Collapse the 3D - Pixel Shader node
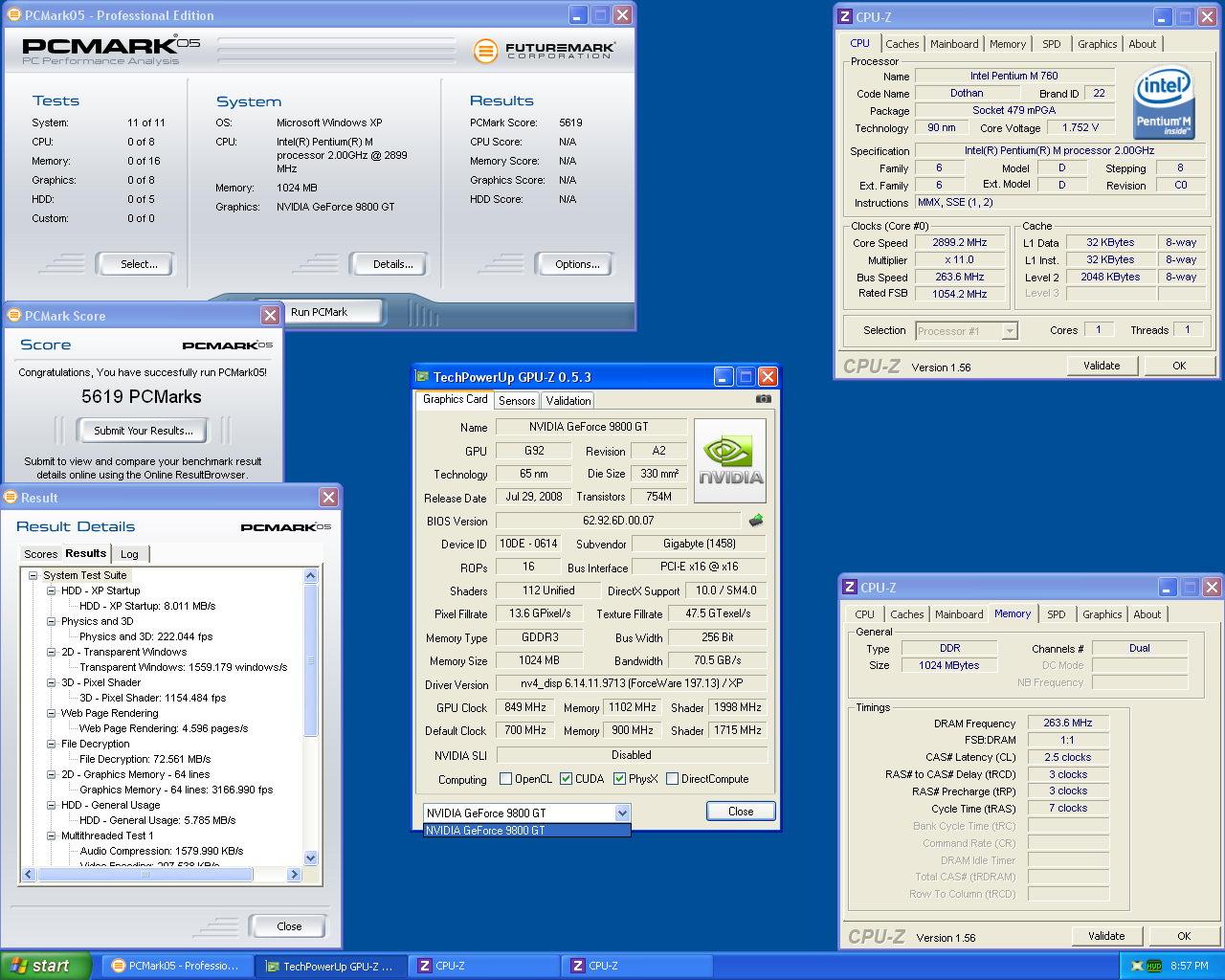Image resolution: width=1225 pixels, height=980 pixels. point(52,682)
